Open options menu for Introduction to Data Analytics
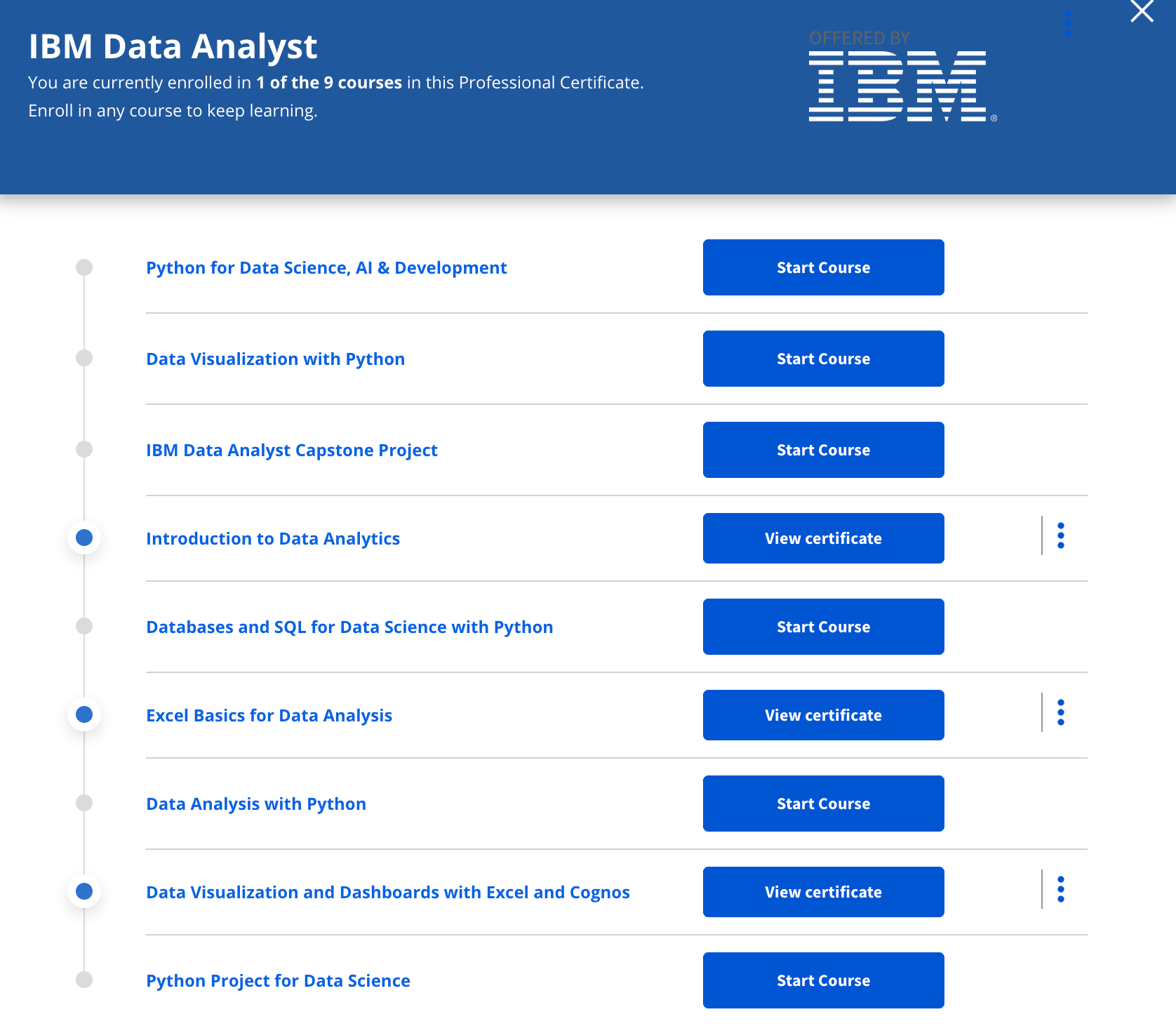This screenshot has width=1176, height=1026. 1060,536
